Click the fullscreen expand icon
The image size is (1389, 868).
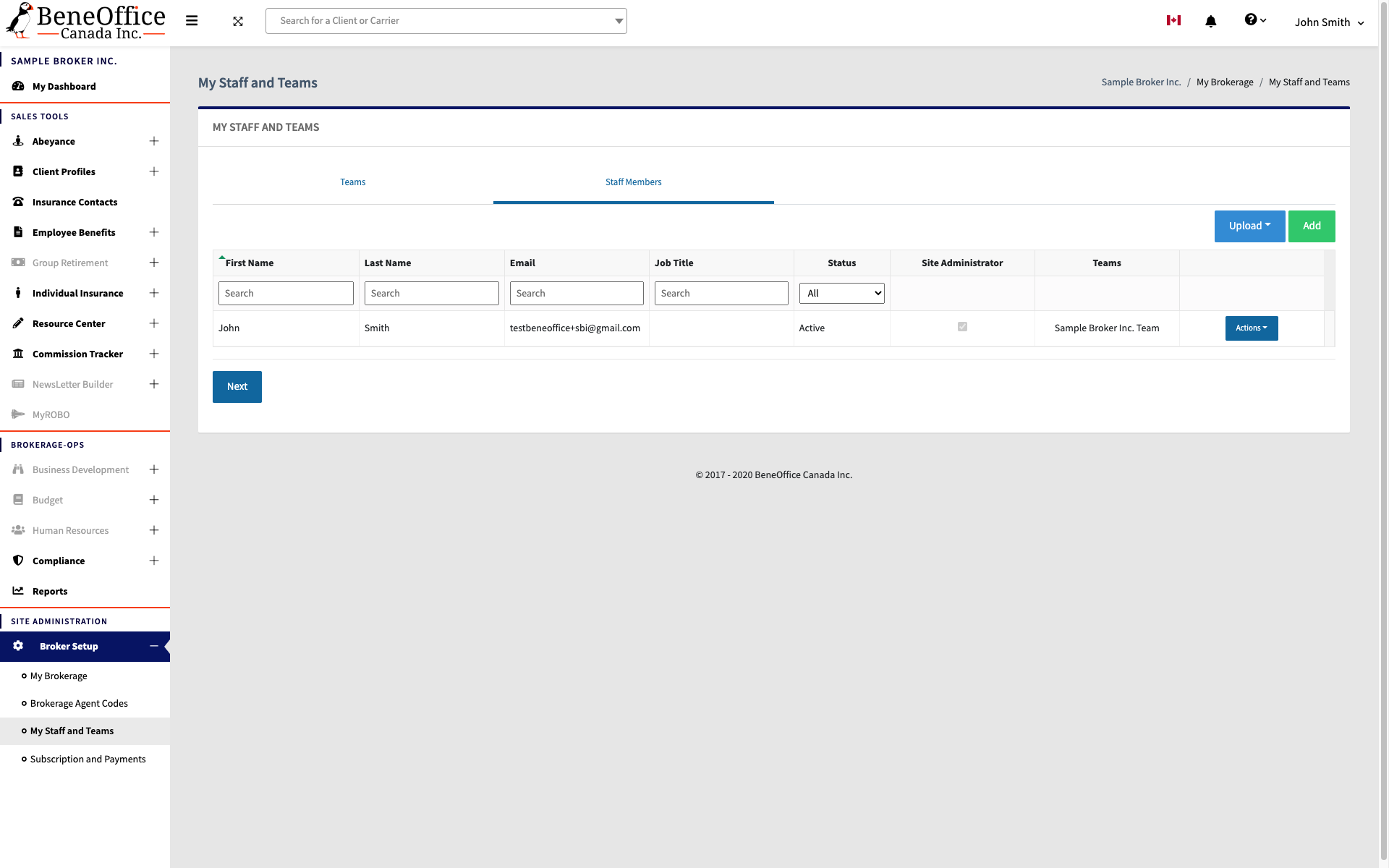pyautogui.click(x=238, y=22)
